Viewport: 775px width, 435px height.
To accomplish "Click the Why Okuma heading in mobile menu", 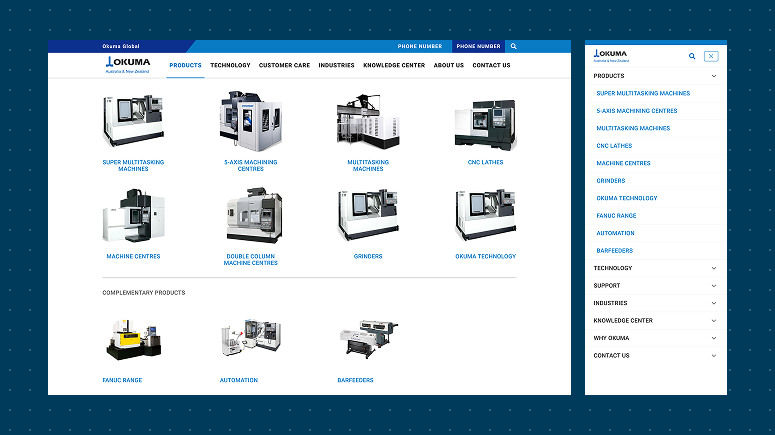I will pos(611,338).
